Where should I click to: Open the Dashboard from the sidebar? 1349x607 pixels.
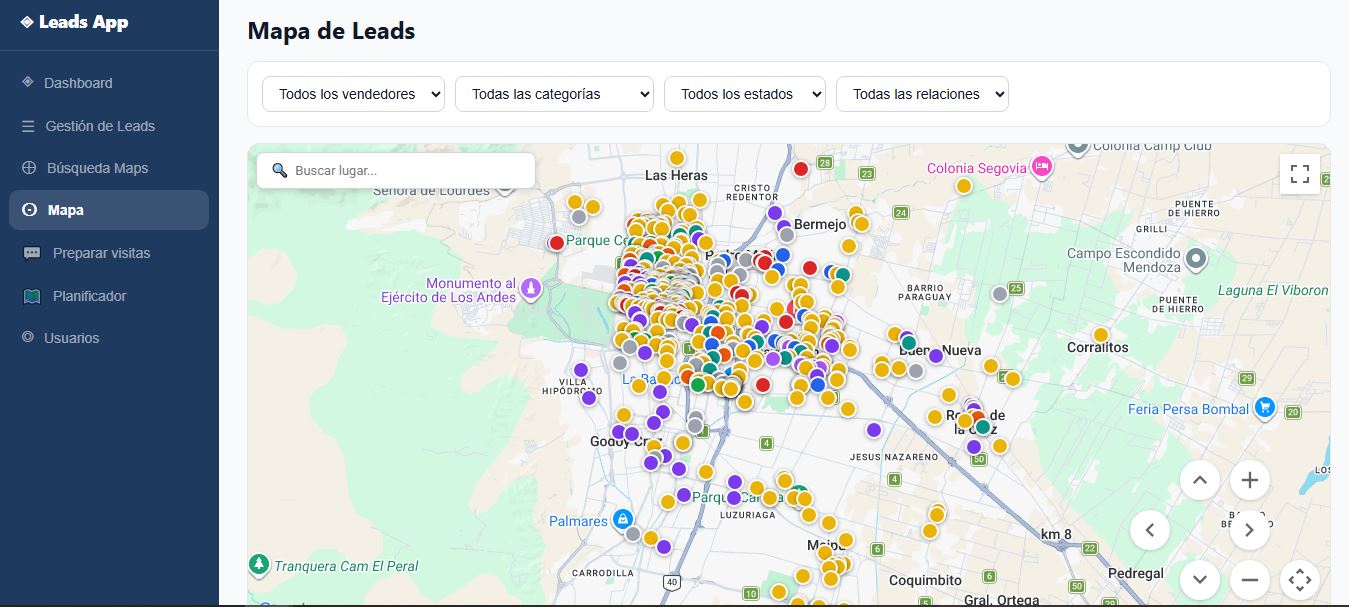(x=77, y=83)
